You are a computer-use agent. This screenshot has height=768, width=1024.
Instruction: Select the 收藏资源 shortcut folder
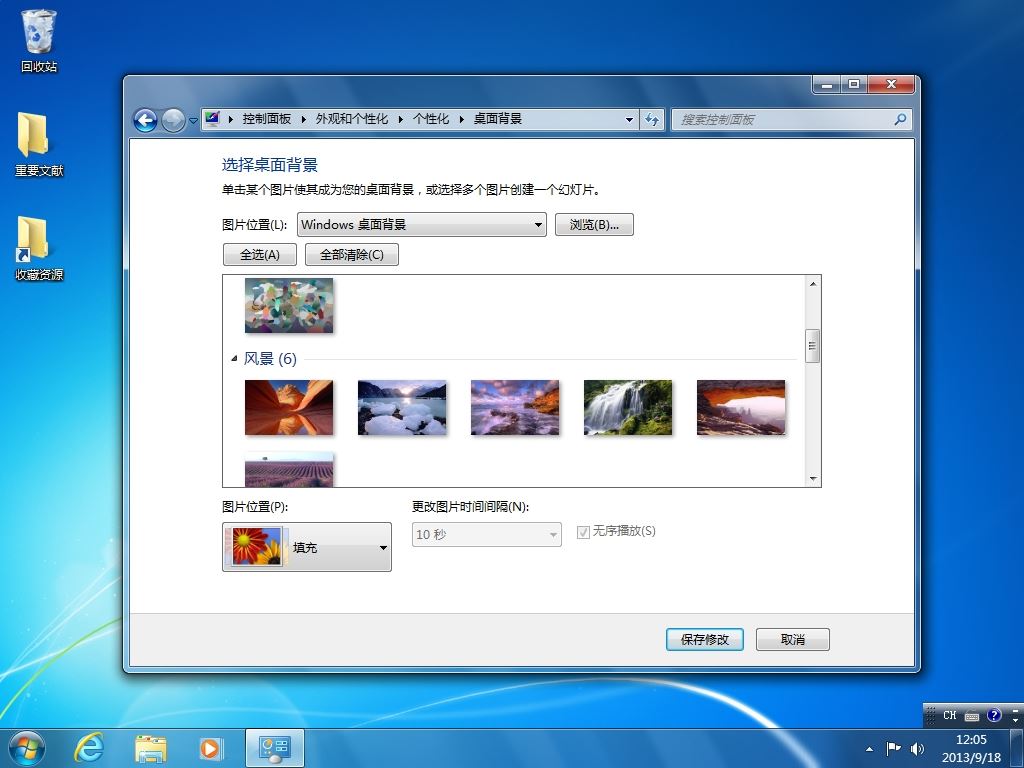point(39,248)
